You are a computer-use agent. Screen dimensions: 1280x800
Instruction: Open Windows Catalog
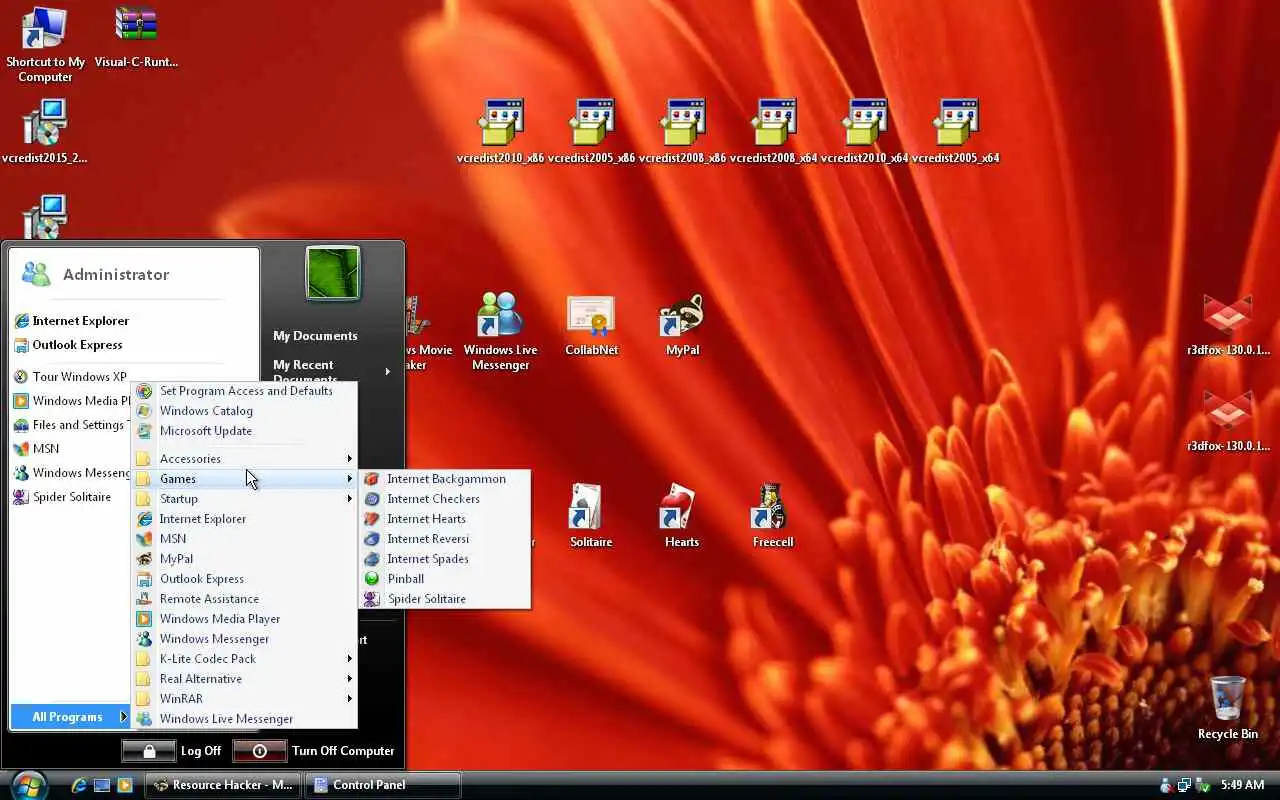(245, 411)
